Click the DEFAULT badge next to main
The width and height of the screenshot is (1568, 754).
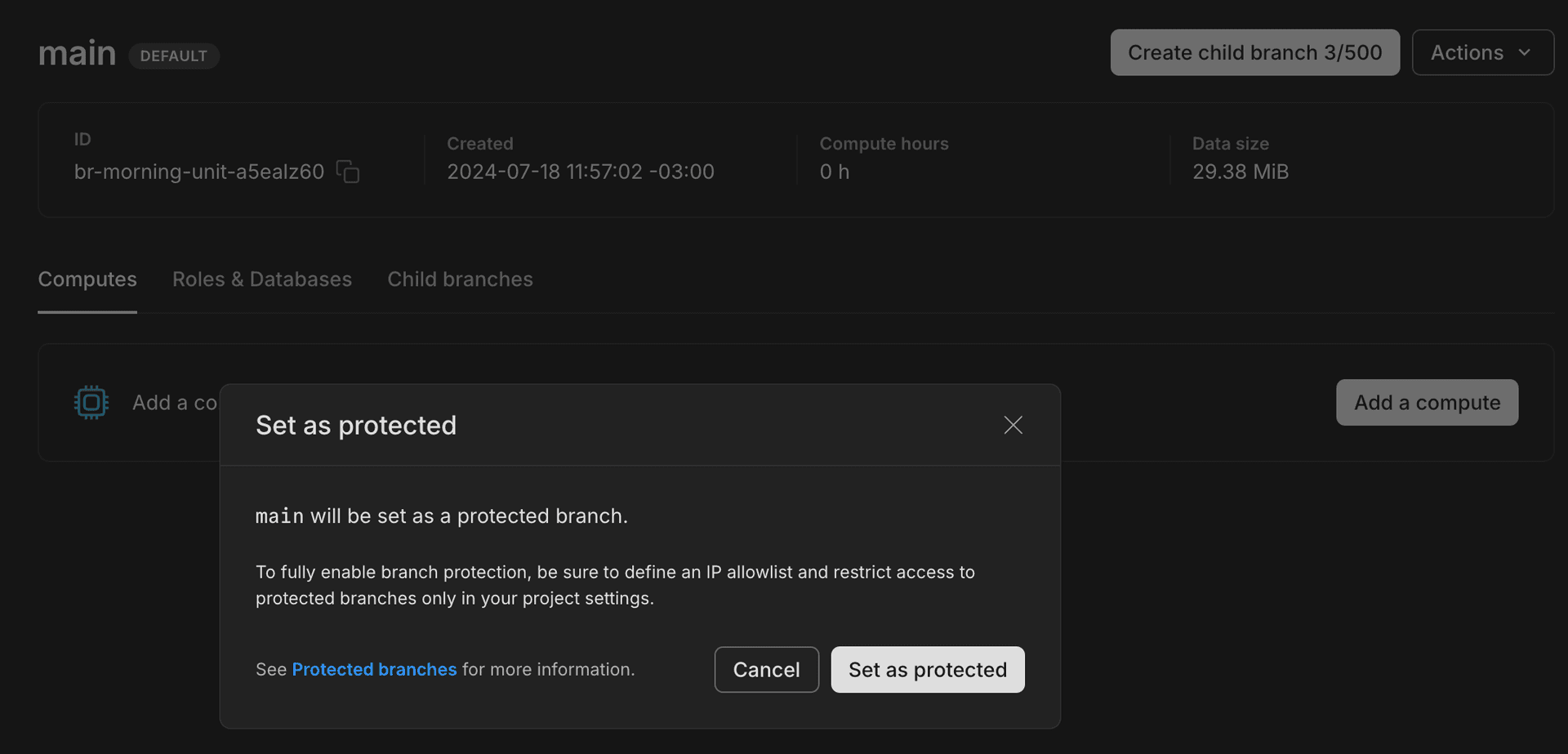[174, 56]
